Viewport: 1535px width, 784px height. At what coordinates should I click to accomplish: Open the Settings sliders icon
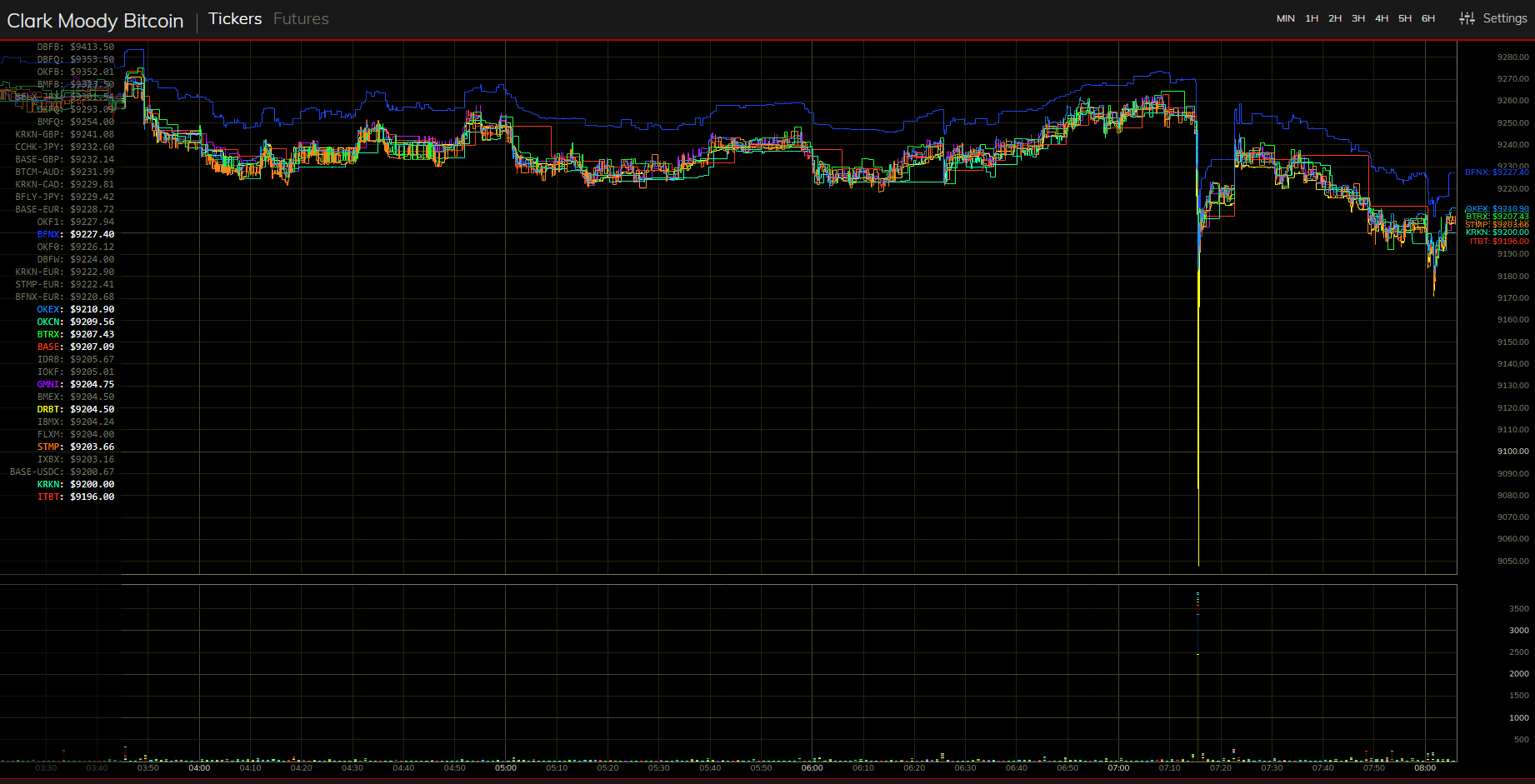click(x=1467, y=18)
